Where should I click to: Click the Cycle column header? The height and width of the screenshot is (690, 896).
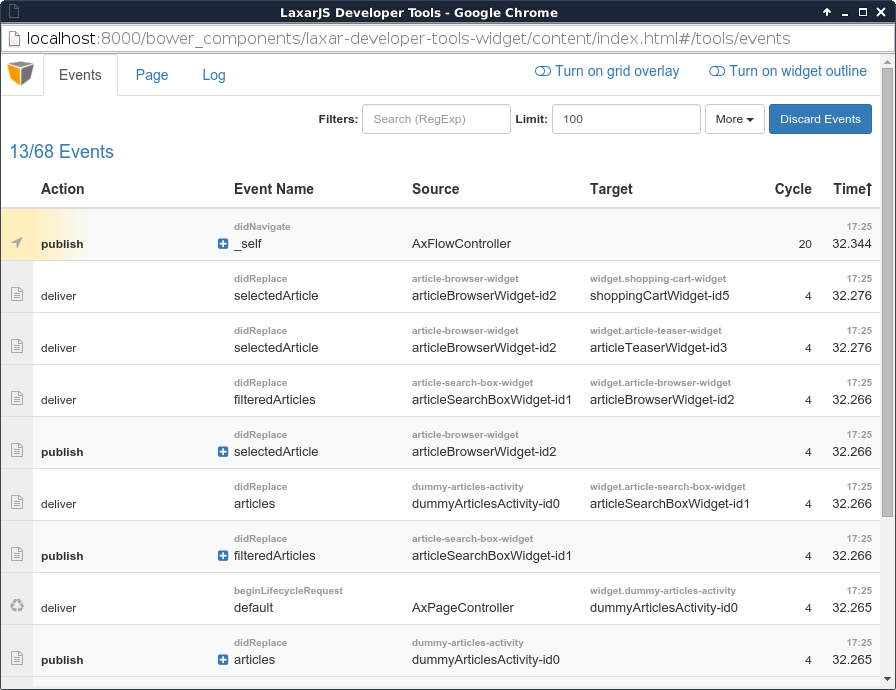(793, 189)
